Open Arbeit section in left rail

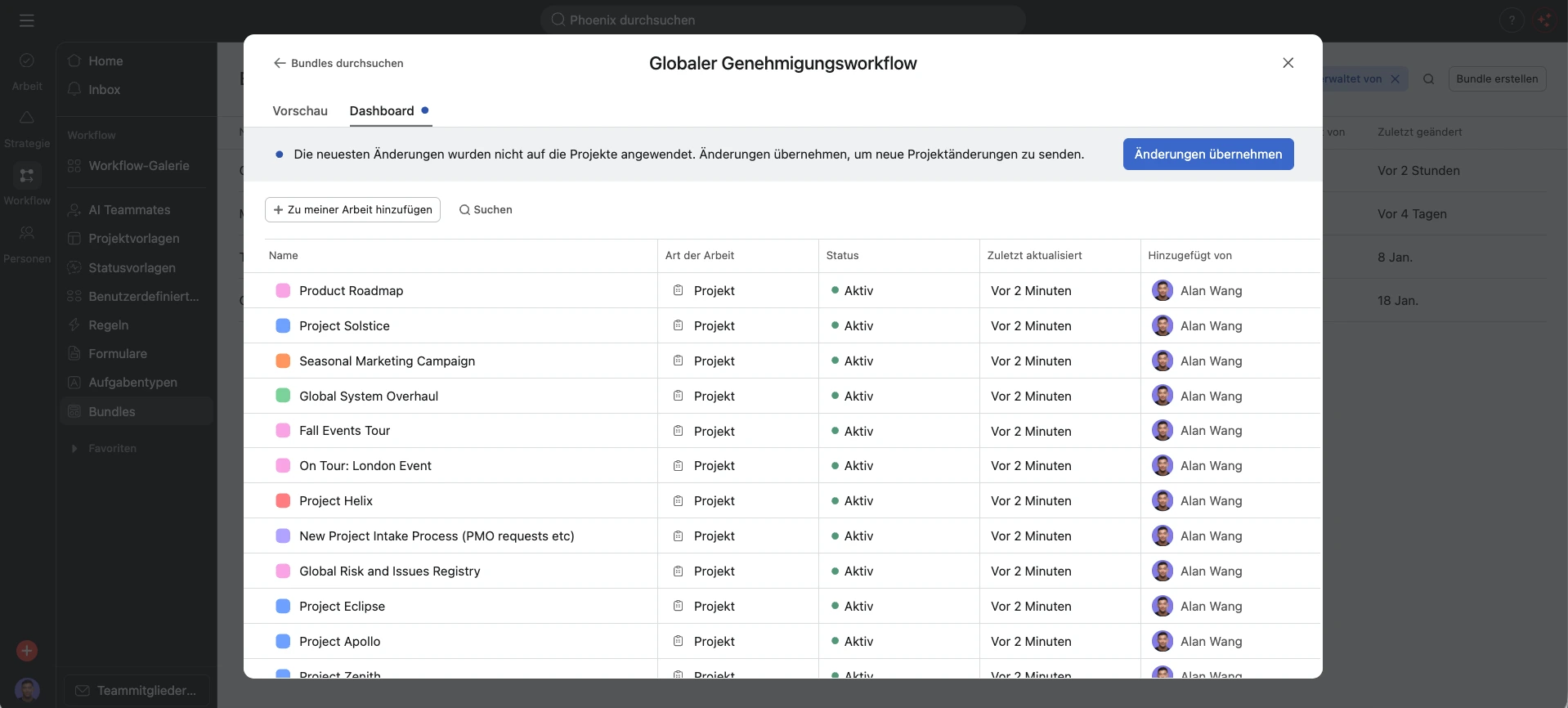pyautogui.click(x=27, y=71)
